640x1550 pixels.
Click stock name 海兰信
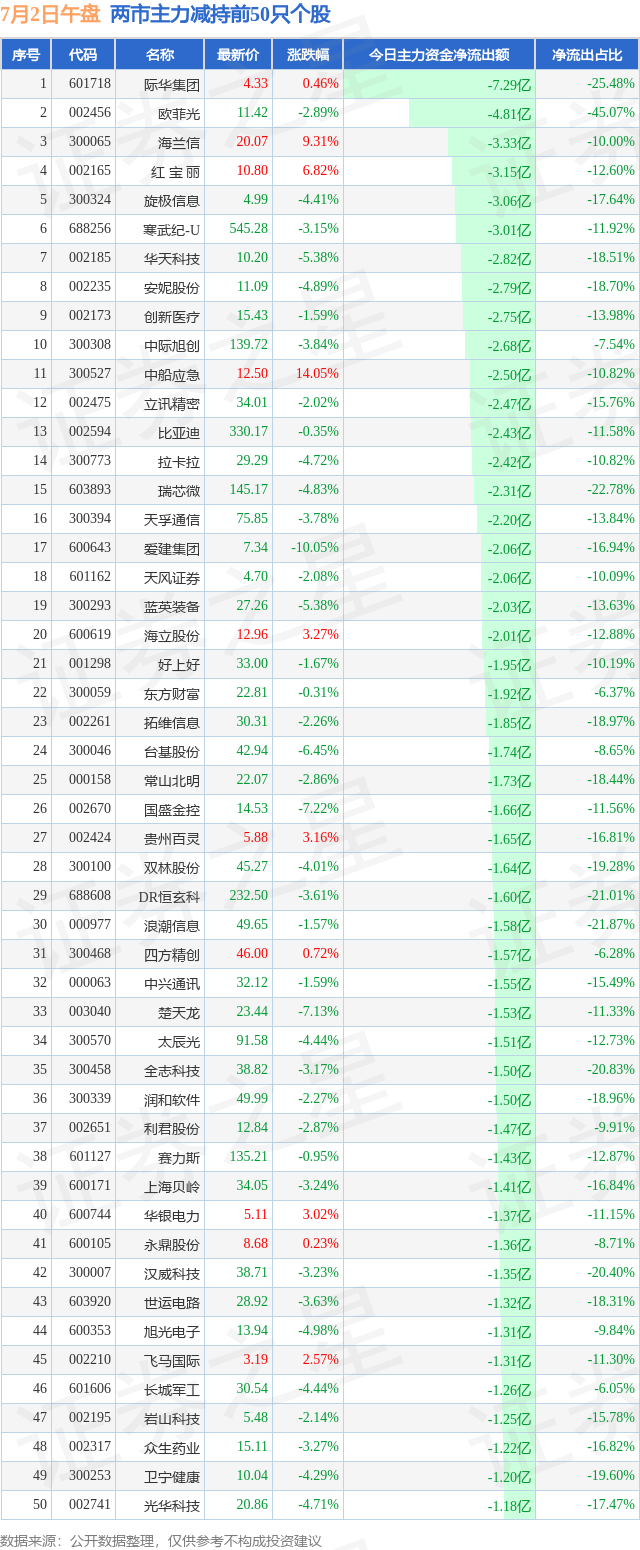pos(179,143)
